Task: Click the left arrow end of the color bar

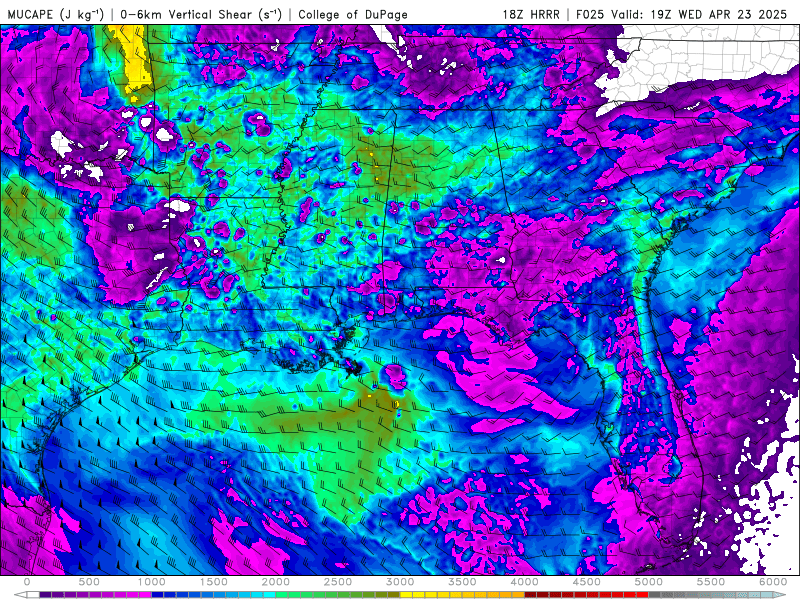Action: (19, 595)
